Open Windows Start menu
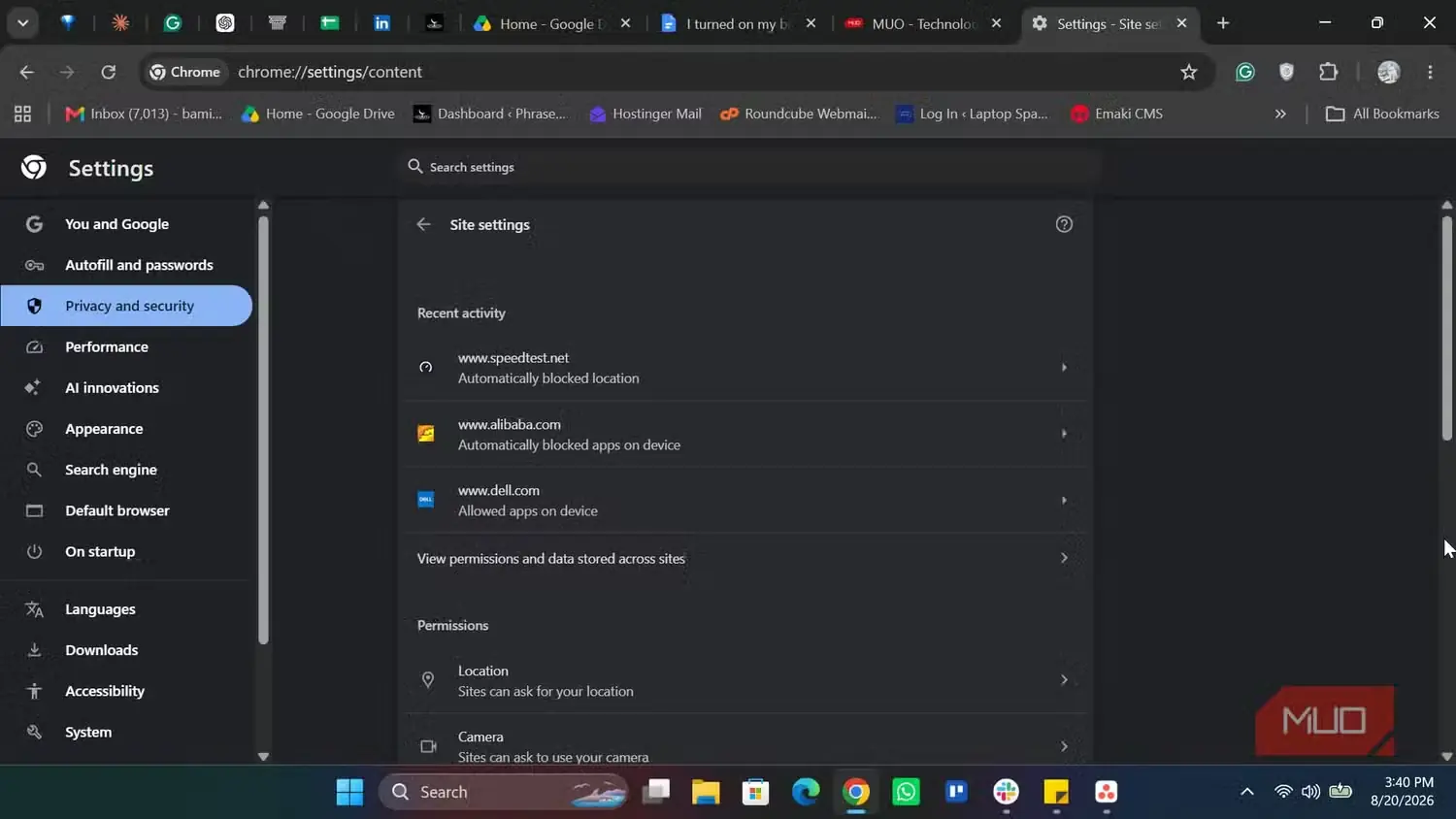 (x=349, y=792)
